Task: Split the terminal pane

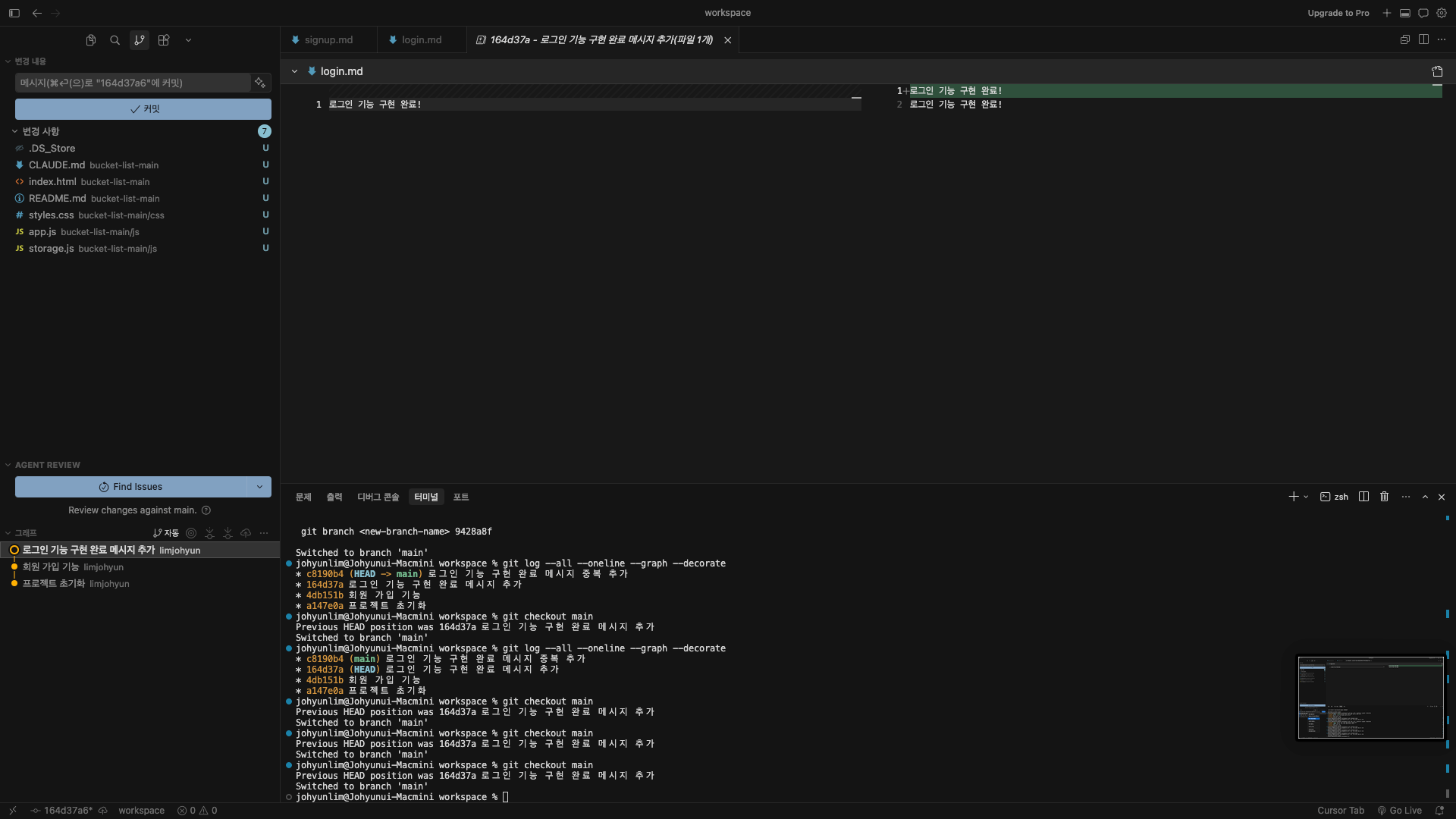Action: (1363, 497)
